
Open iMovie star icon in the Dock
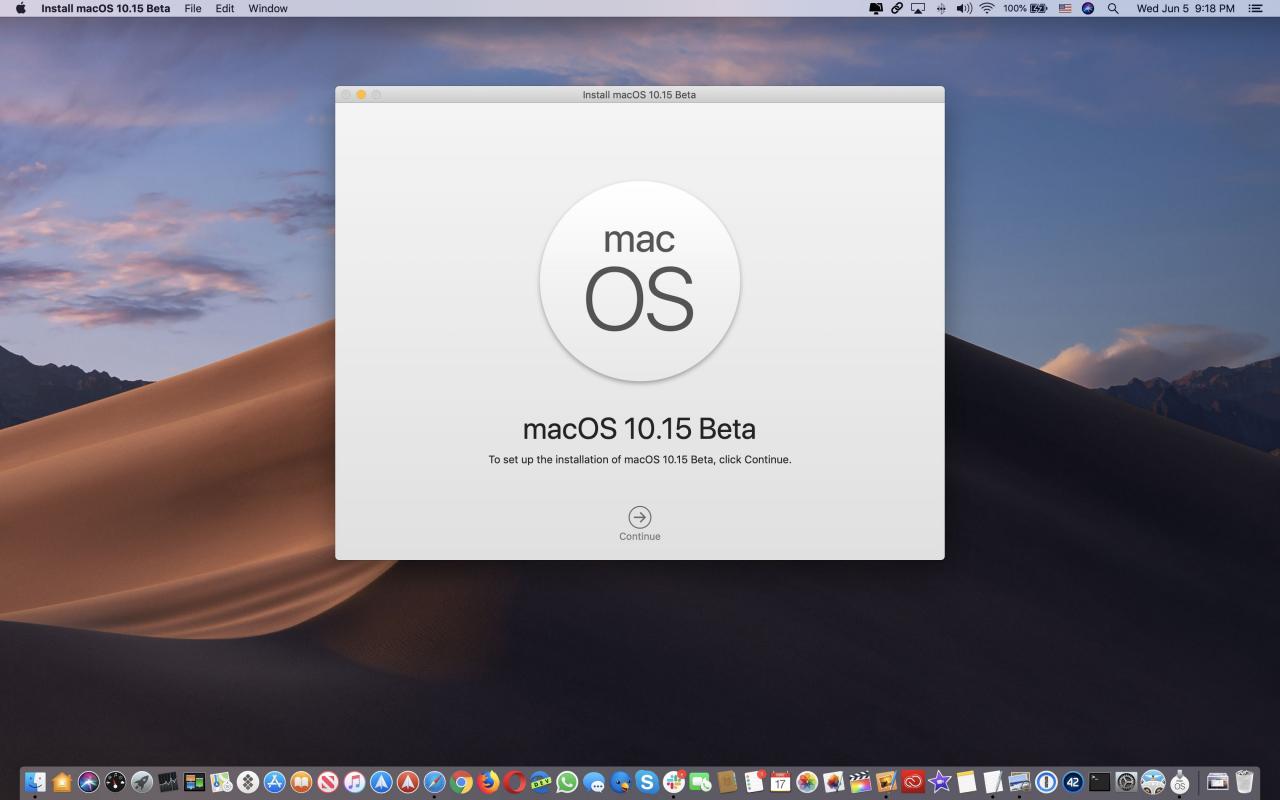(x=940, y=782)
